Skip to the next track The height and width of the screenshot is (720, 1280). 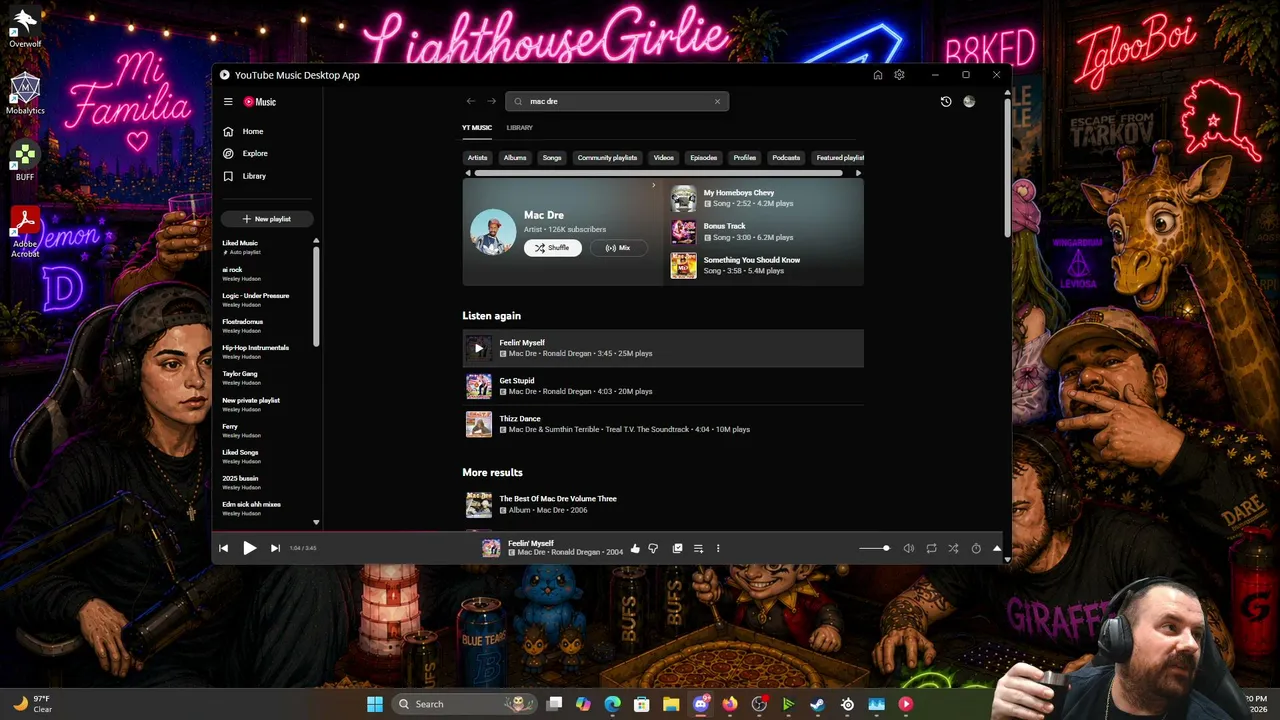tap(275, 548)
